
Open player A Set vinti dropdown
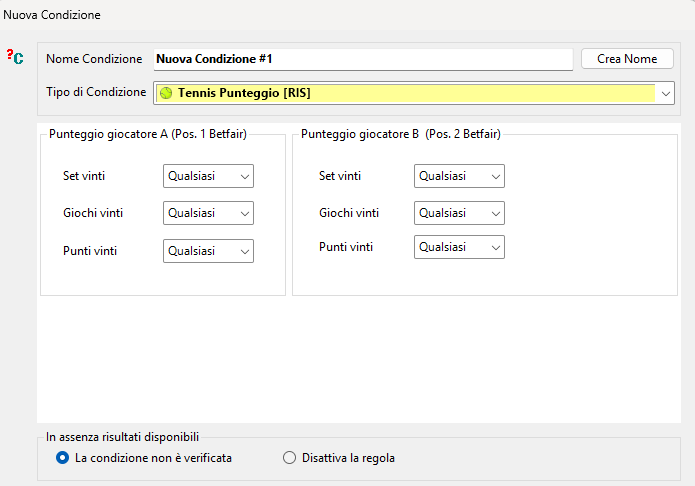click(x=208, y=176)
